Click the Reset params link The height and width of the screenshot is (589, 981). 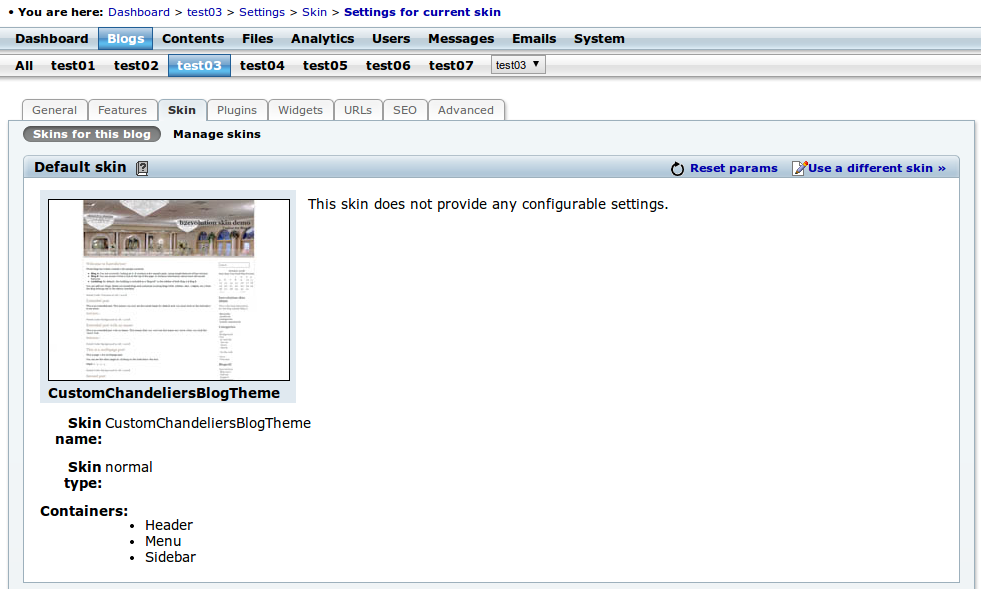pyautogui.click(x=734, y=168)
